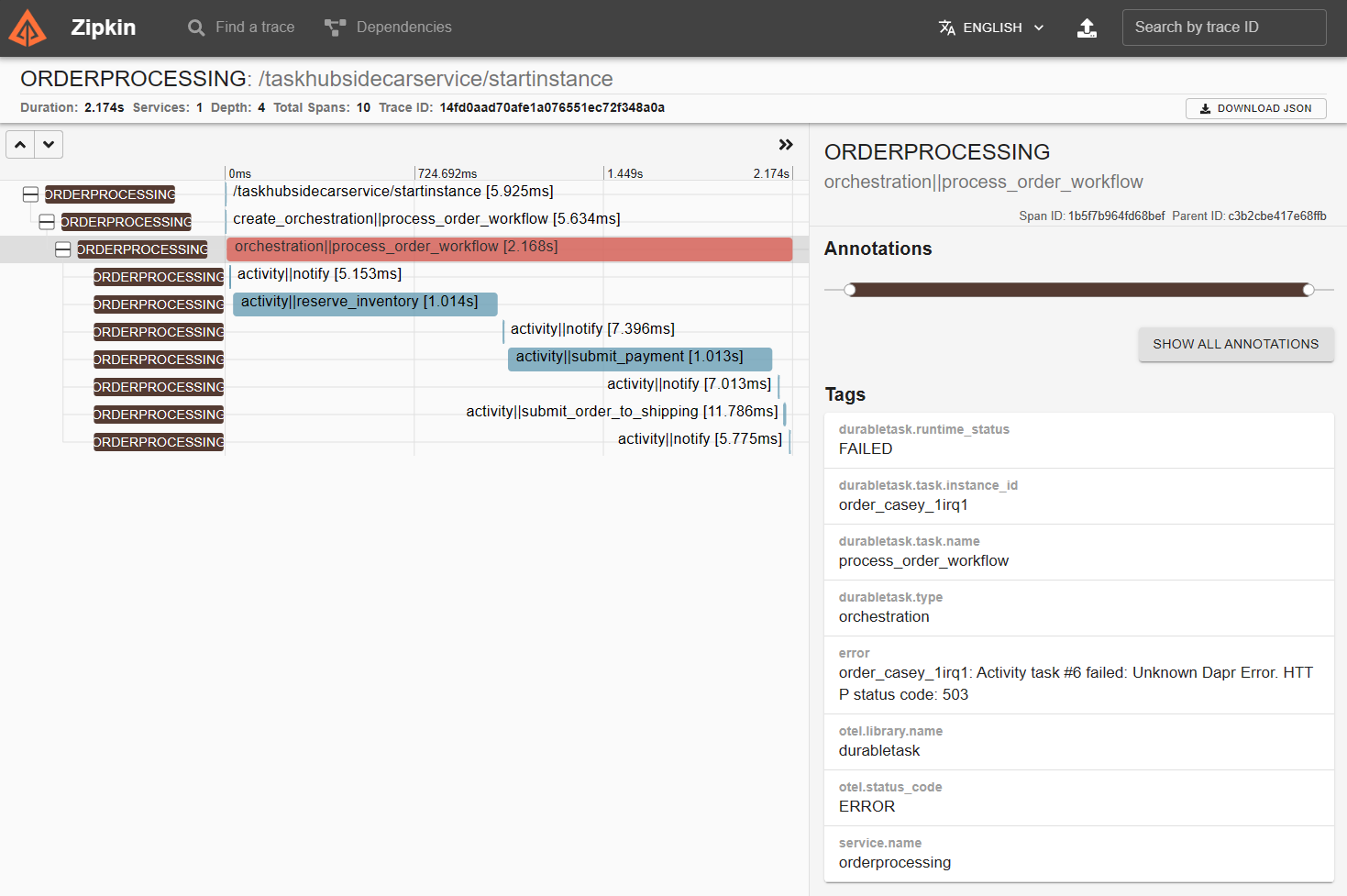Focus the Search by trace ID field
Image resolution: width=1347 pixels, height=896 pixels.
click(1224, 28)
